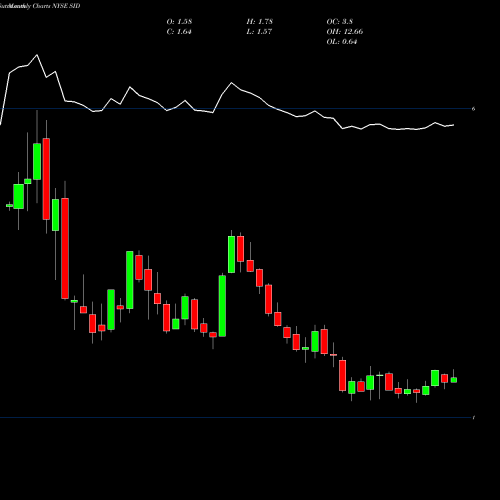
Task: Click the axis label 6 beside the upper line
Action: tap(473, 109)
